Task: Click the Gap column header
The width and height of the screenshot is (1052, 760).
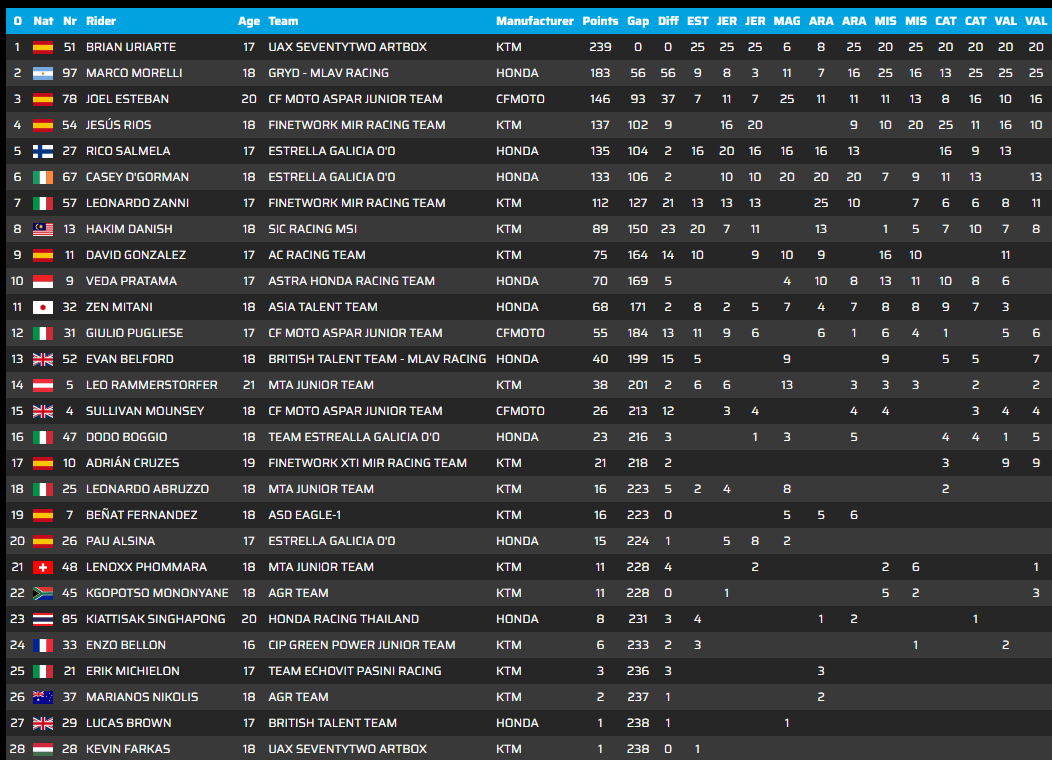Action: tap(637, 21)
